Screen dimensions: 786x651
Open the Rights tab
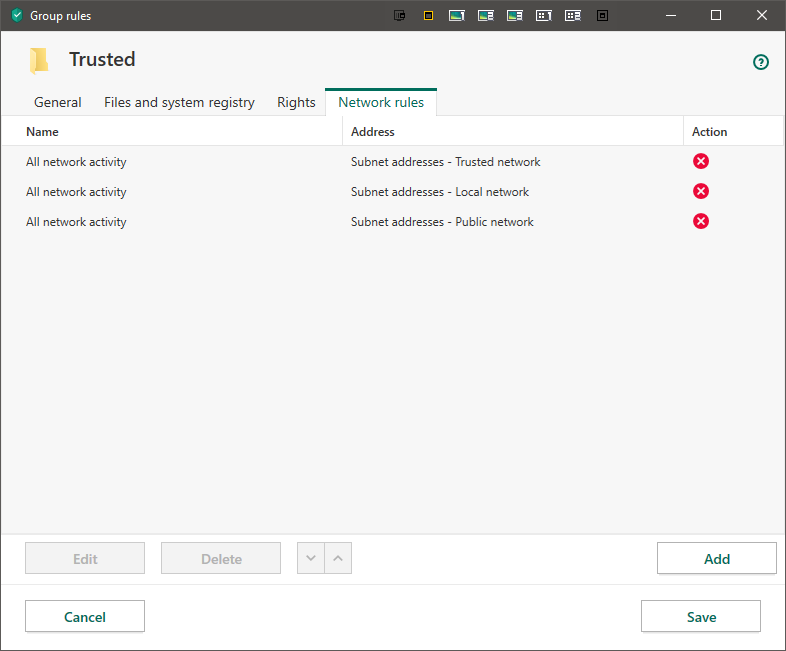(x=296, y=102)
